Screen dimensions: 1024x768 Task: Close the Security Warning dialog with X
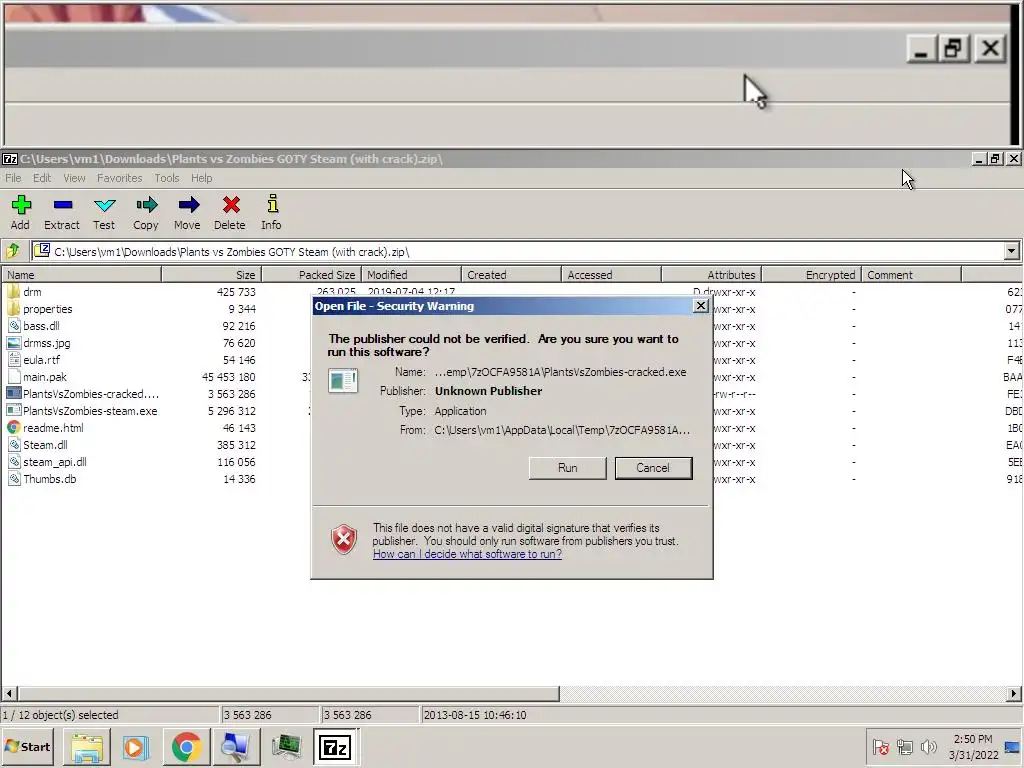click(701, 306)
